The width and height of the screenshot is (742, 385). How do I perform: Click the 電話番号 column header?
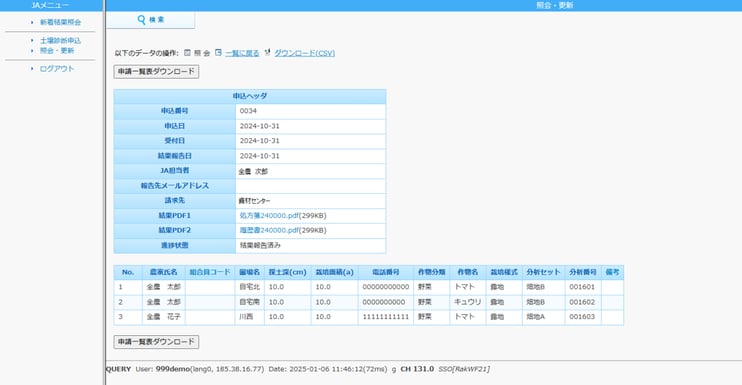[386, 272]
